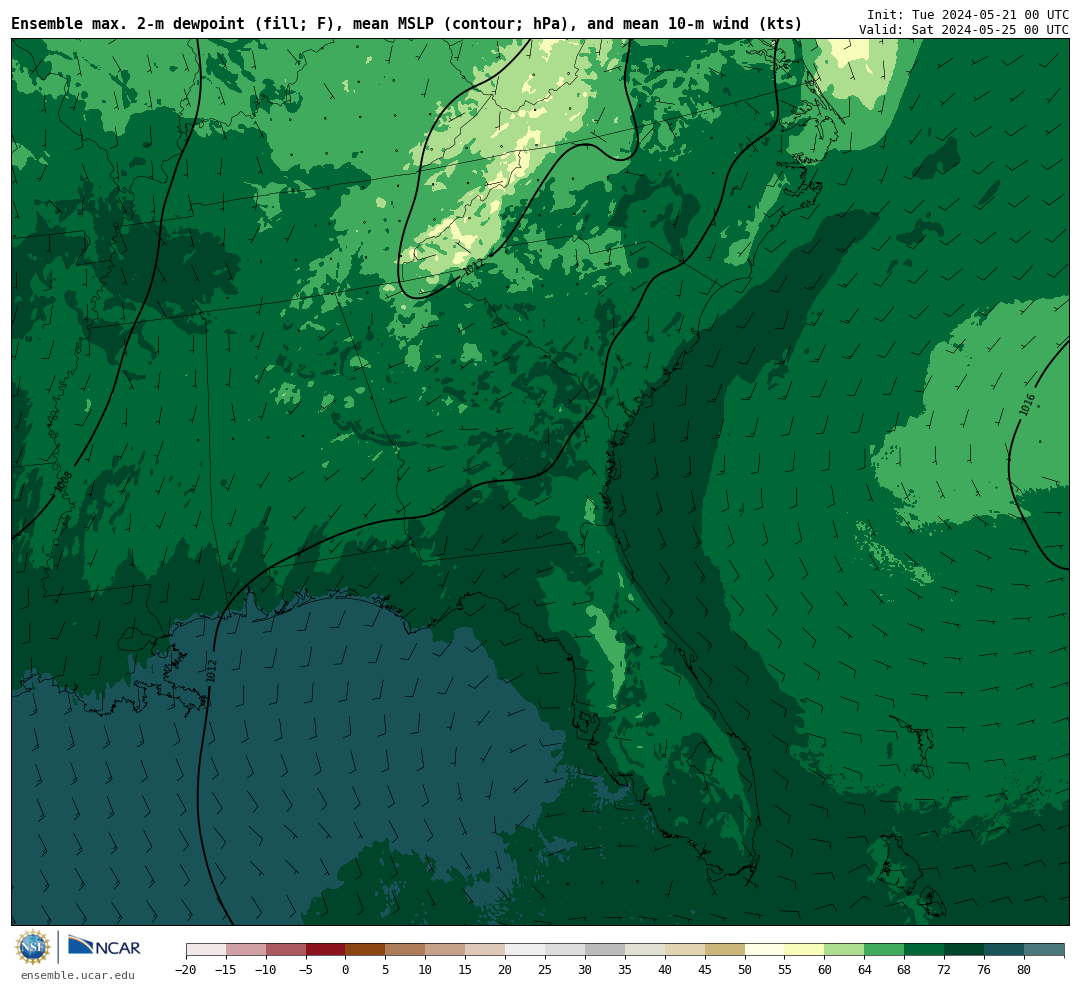Image resolution: width=1080 pixels, height=988 pixels.
Task: Click the 64 colorbar tick label
Action: click(x=865, y=969)
